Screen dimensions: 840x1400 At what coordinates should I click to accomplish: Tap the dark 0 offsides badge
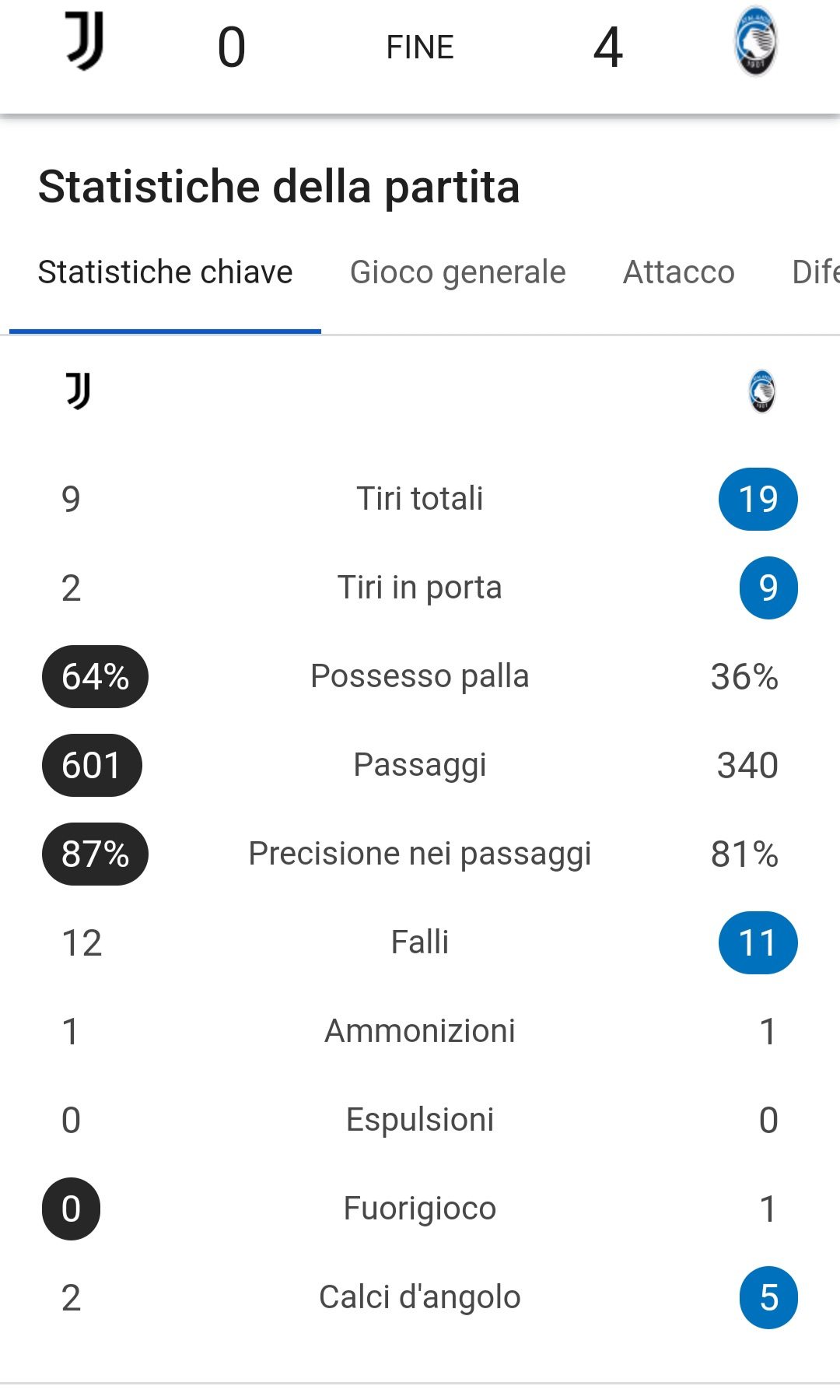click(x=71, y=1209)
